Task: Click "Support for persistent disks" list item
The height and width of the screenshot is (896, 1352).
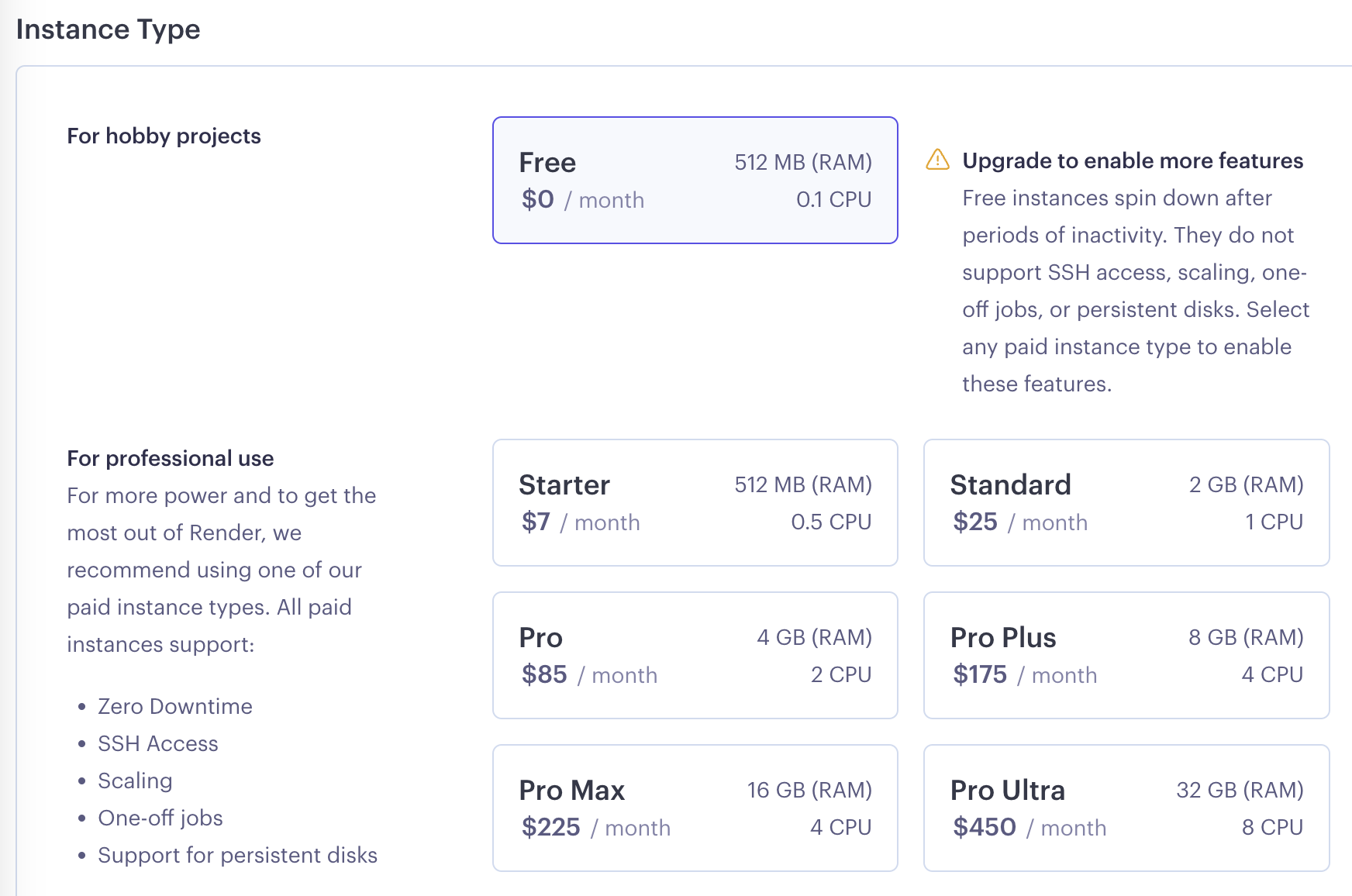Action: [237, 856]
